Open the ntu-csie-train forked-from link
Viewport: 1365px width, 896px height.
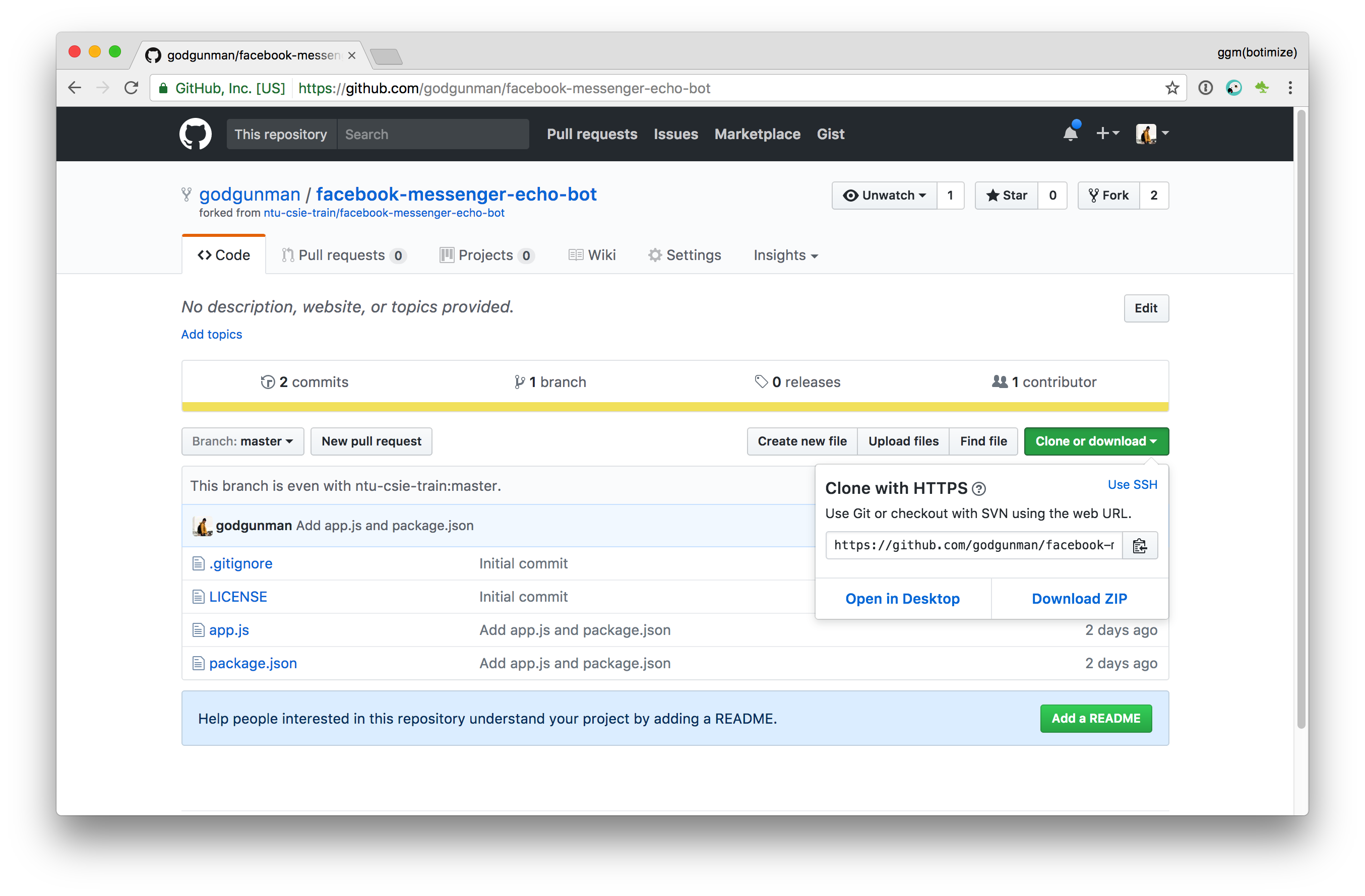tap(384, 213)
